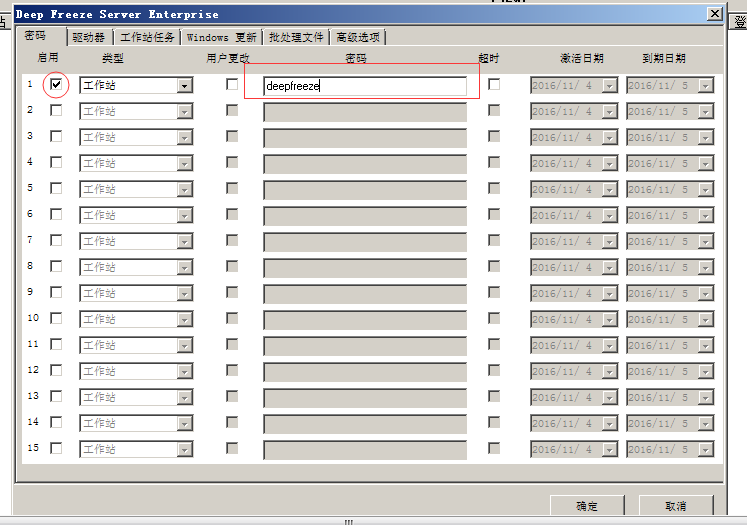Enable password row 15 checkbox
The width and height of the screenshot is (747, 525).
click(56, 449)
